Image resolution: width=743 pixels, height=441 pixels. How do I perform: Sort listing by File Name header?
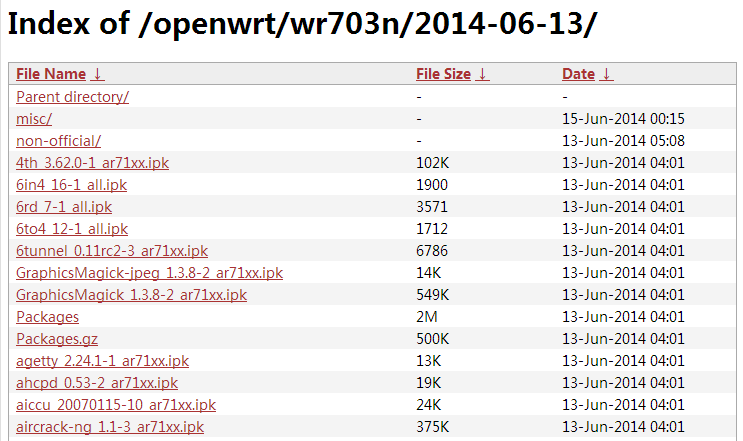point(51,75)
